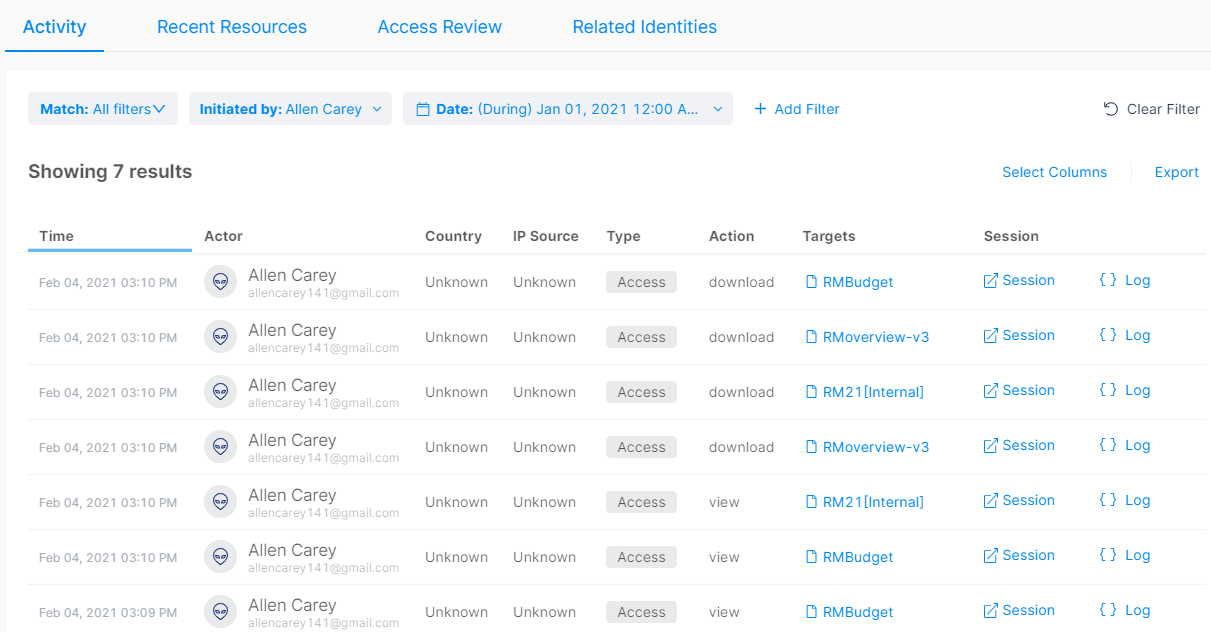Click the Log braces icon in second row
Image resolution: width=1211 pixels, height=632 pixels.
1108,336
